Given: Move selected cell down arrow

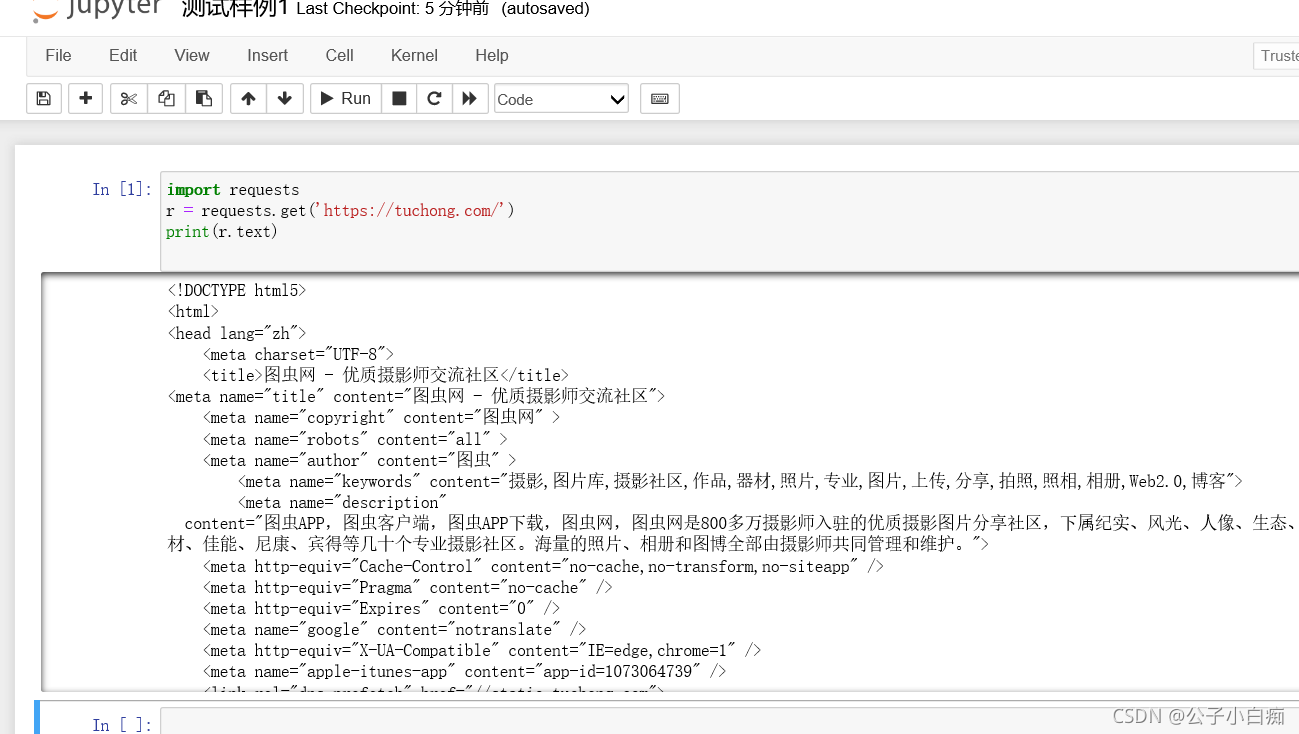Looking at the screenshot, I should [x=285, y=99].
